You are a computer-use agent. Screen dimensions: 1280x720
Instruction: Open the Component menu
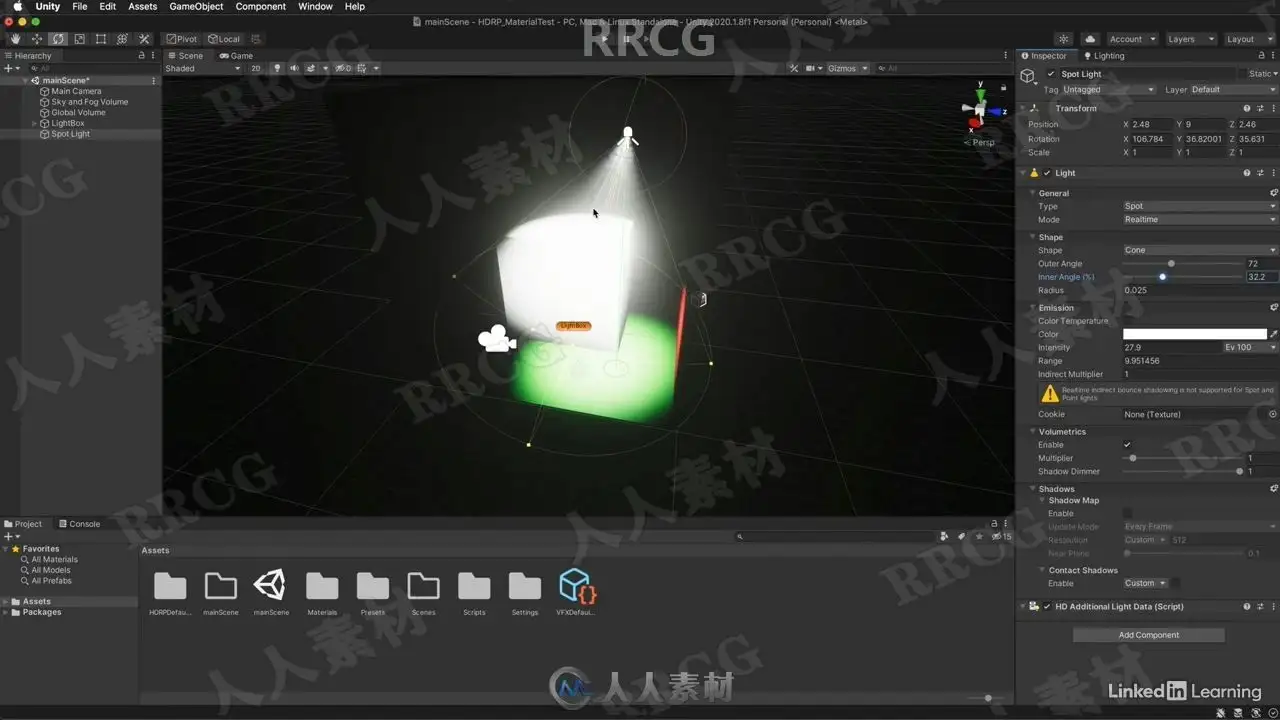pyautogui.click(x=260, y=7)
